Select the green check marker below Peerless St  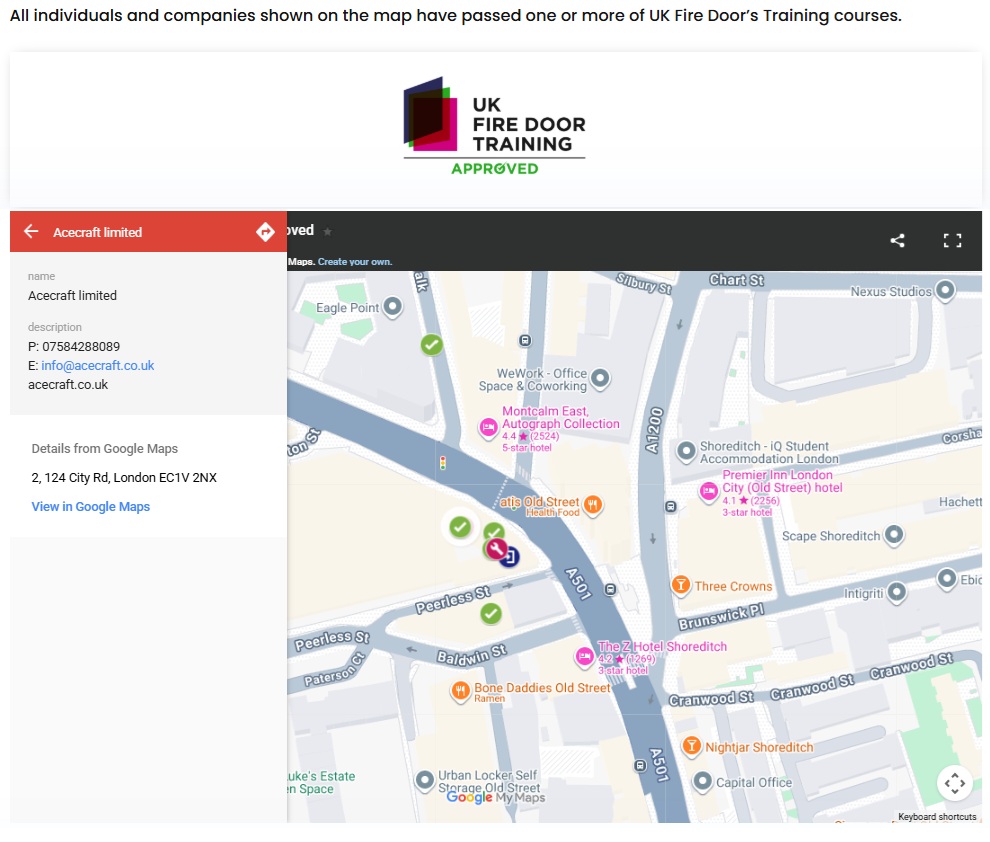point(490,613)
